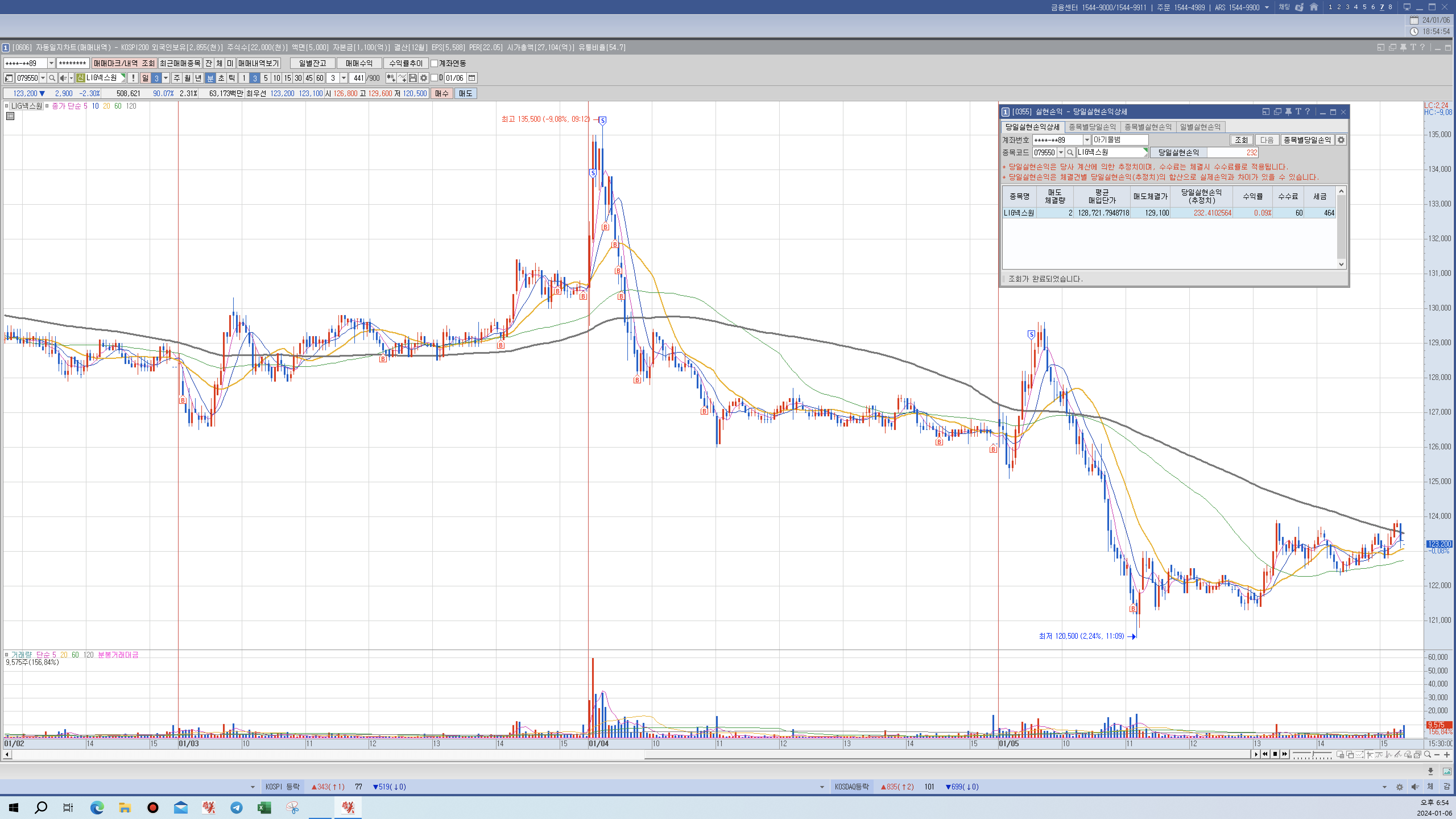
Task: Open the speaker icon dropdown arrow
Action: [x=71, y=78]
